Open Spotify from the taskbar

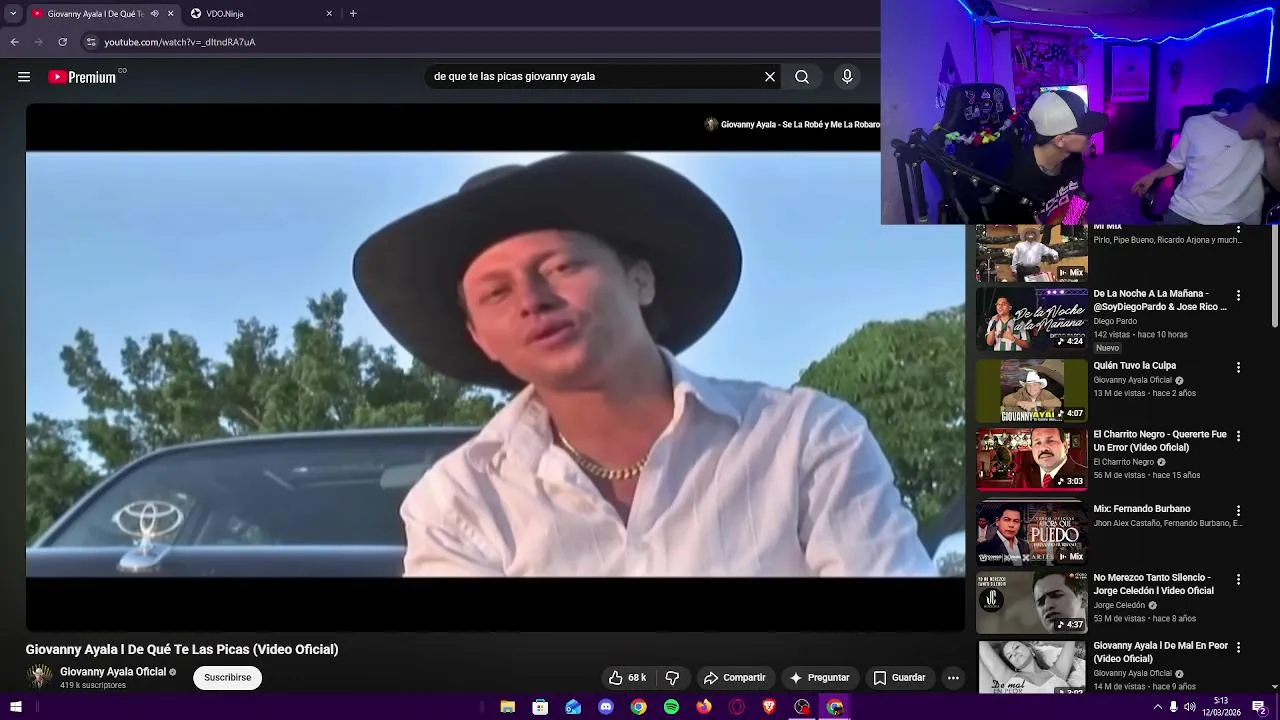pos(671,707)
